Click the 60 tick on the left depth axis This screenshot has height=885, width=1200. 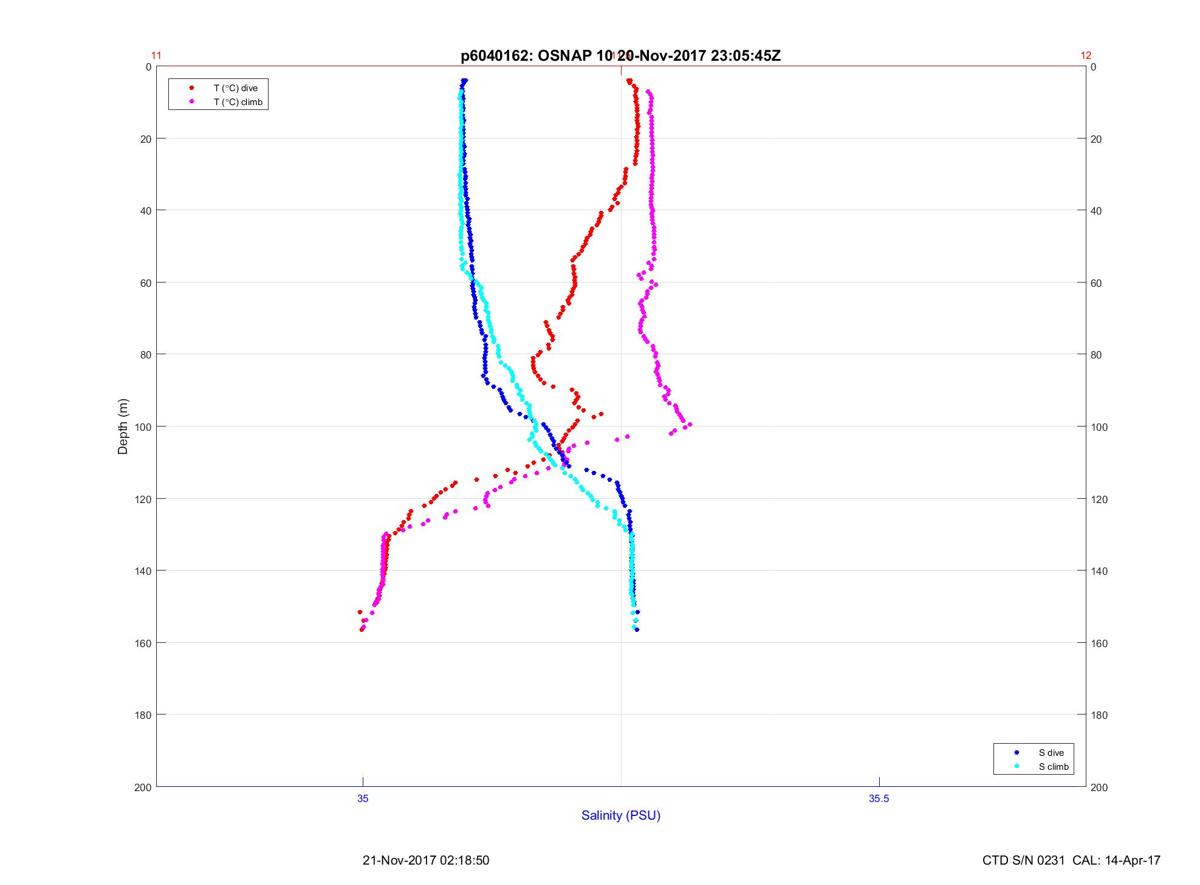146,283
